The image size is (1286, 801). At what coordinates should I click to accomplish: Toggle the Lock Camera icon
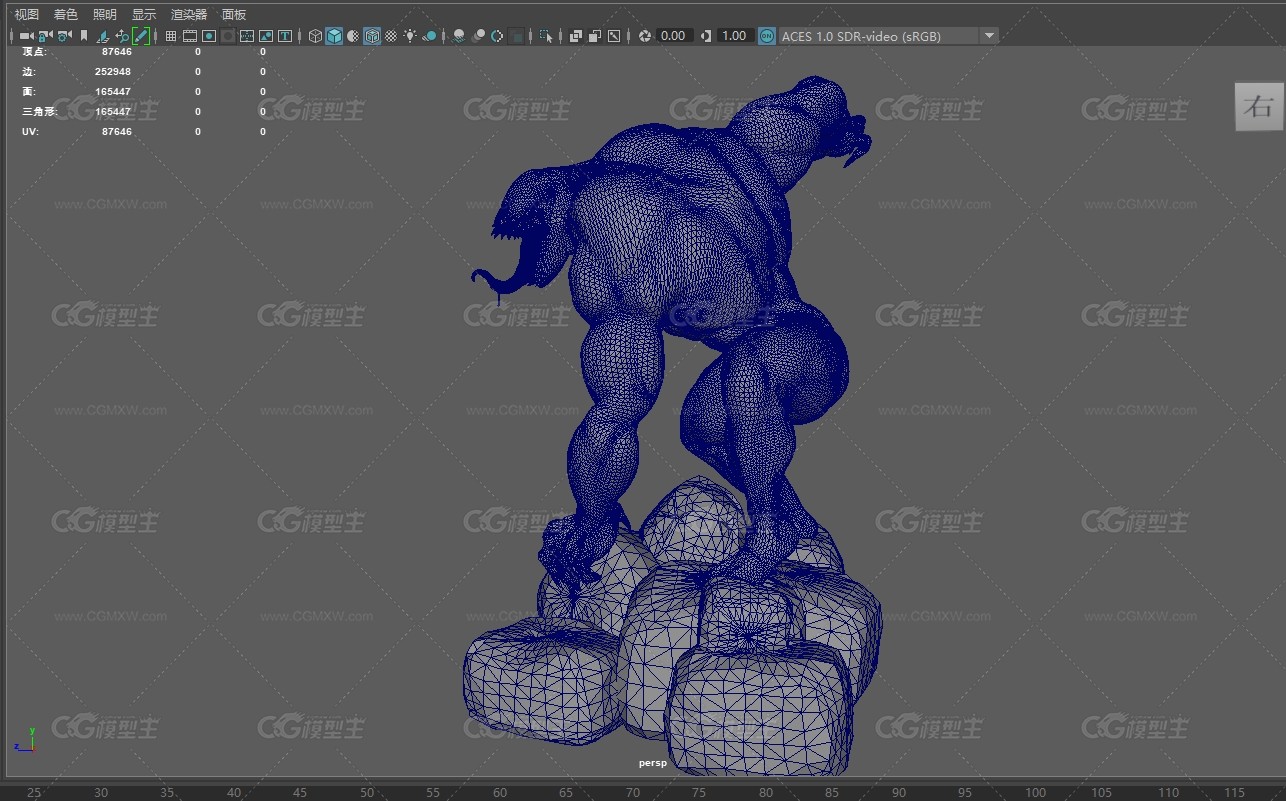pyautogui.click(x=45, y=36)
